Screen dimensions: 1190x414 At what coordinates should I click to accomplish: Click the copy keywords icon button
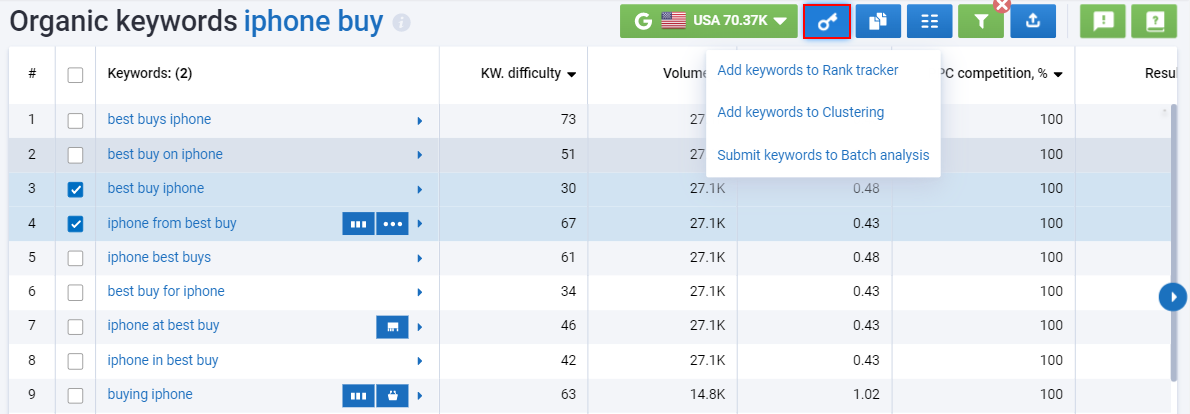pos(878,21)
